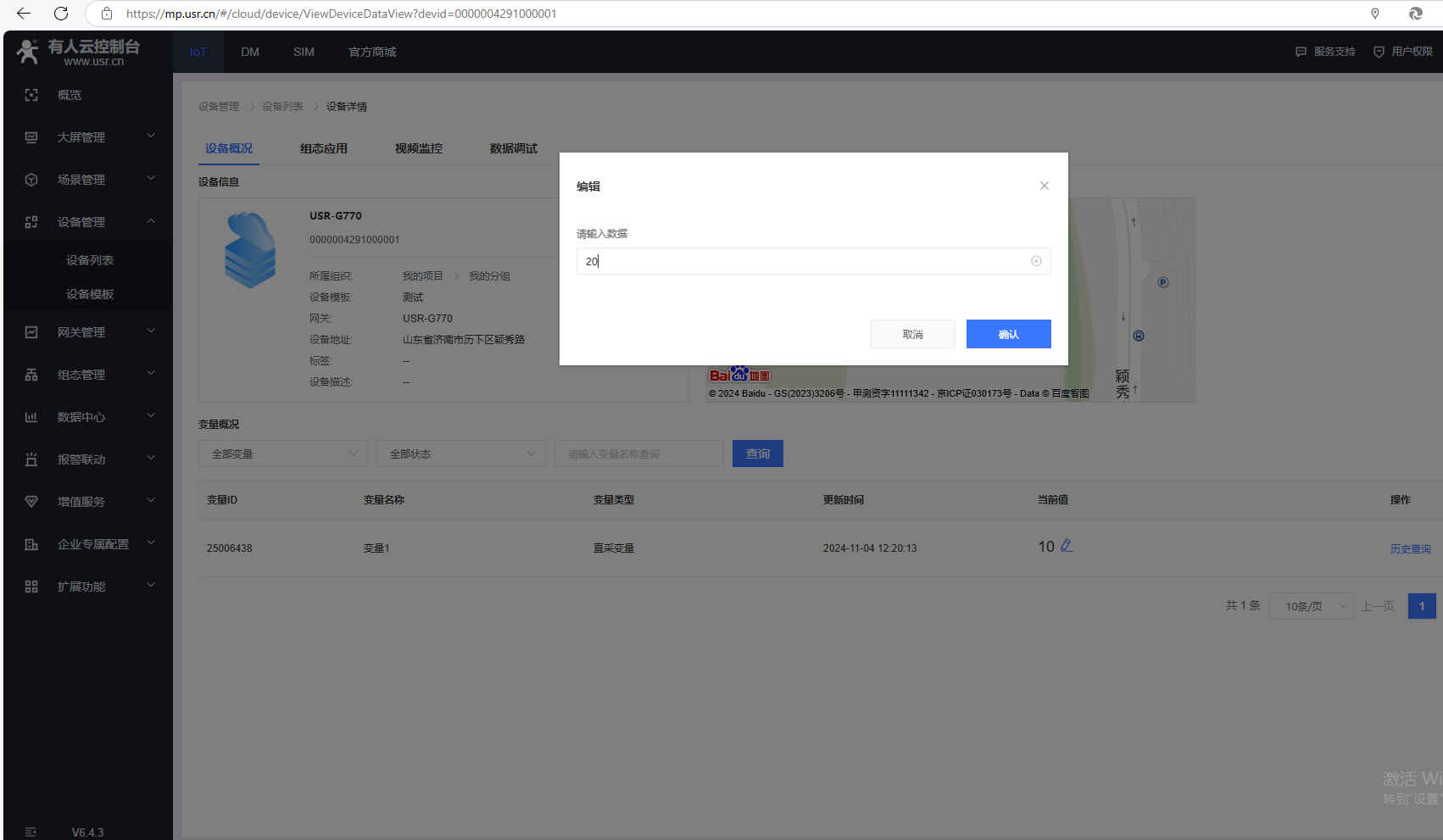1443x840 pixels.
Task: Click the USR-G770 cloud device image
Action: 250,250
